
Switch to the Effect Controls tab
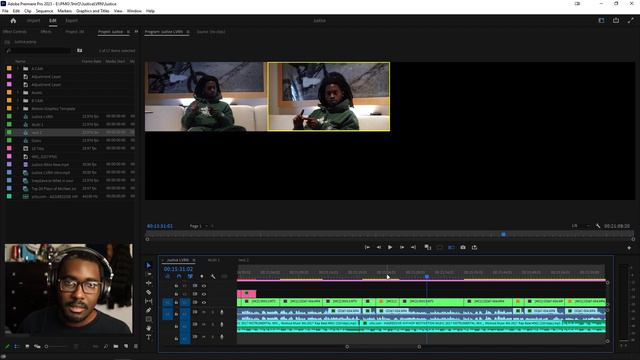(15, 31)
